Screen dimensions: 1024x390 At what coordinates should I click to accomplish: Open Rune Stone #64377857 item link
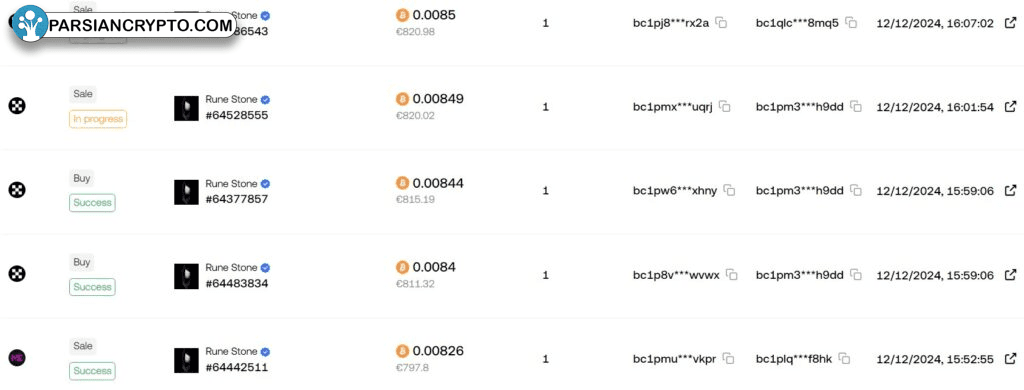pos(236,199)
